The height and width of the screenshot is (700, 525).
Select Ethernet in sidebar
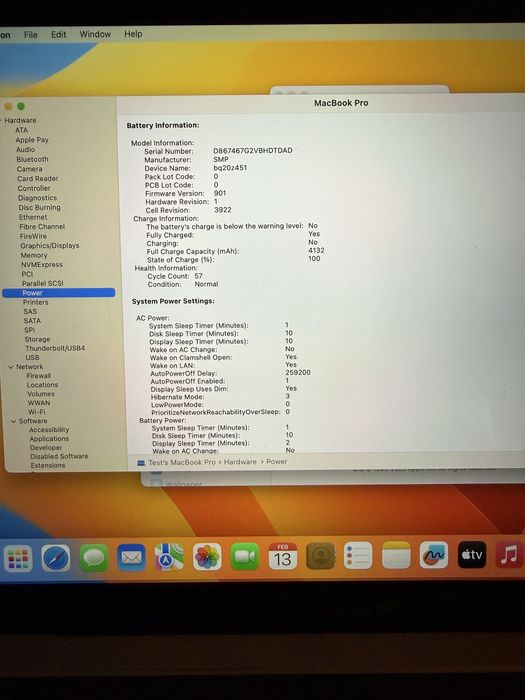pos(33,217)
